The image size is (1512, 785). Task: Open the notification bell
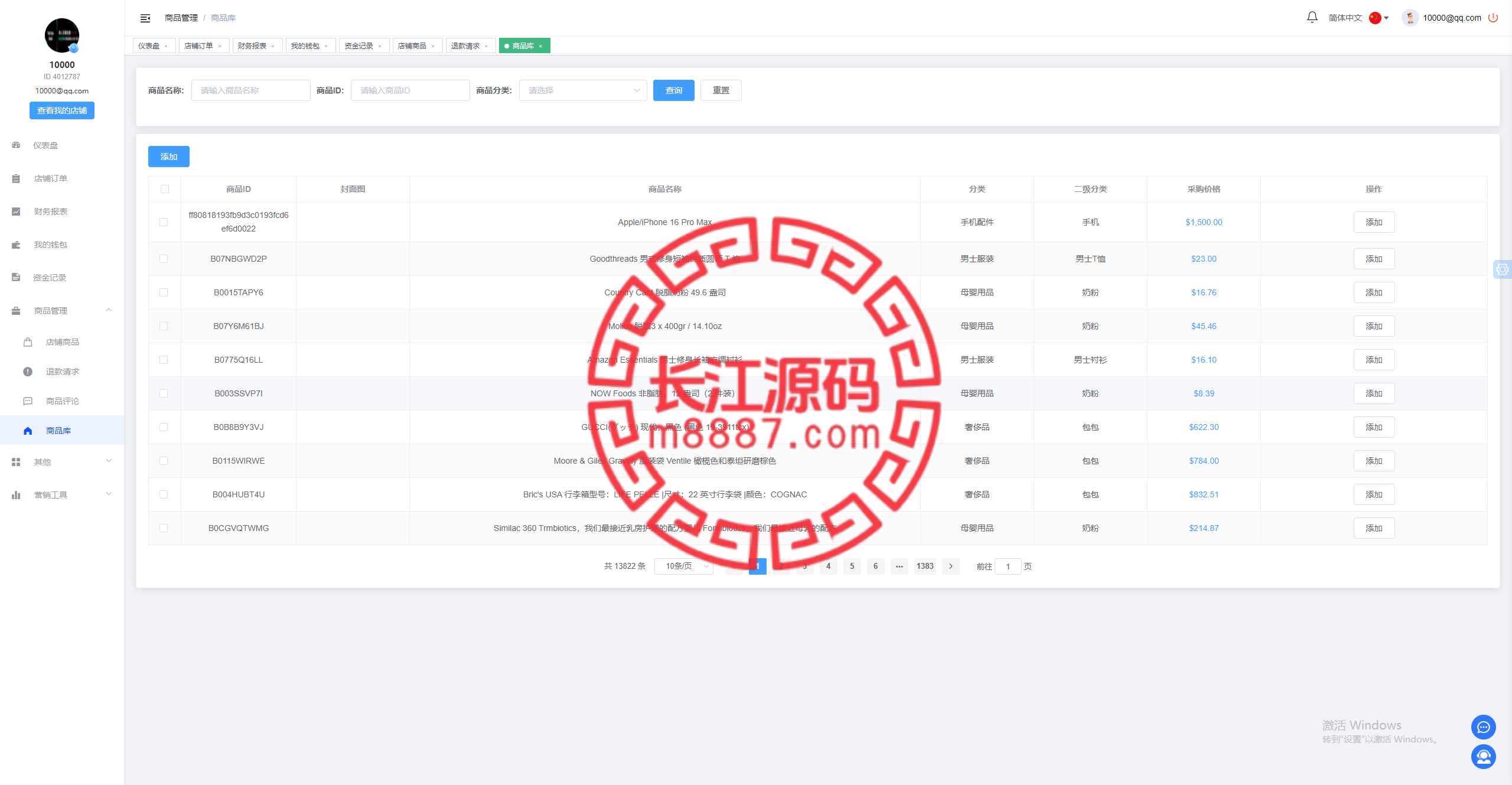pyautogui.click(x=1312, y=18)
